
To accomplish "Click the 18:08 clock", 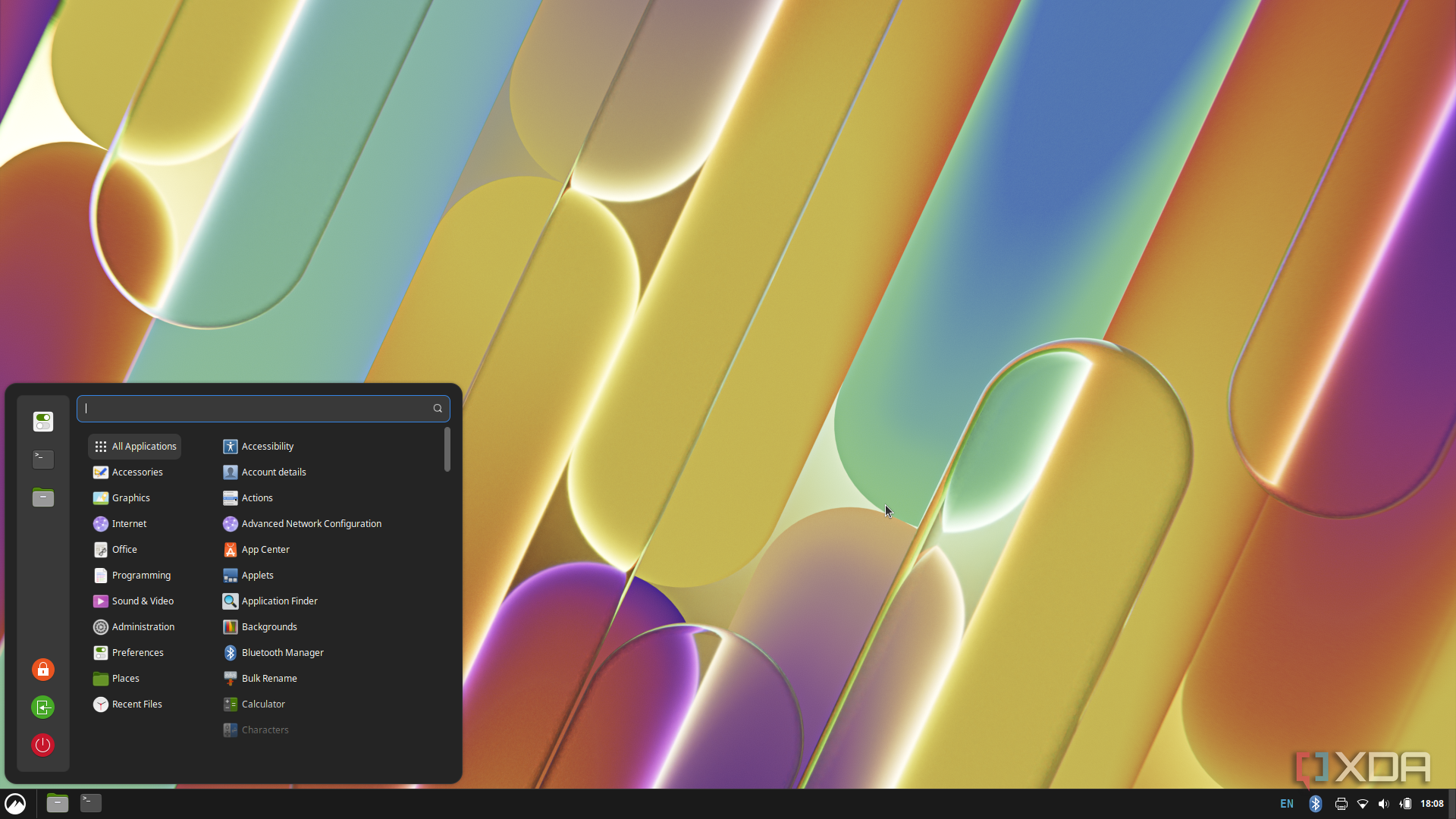I will (x=1432, y=804).
